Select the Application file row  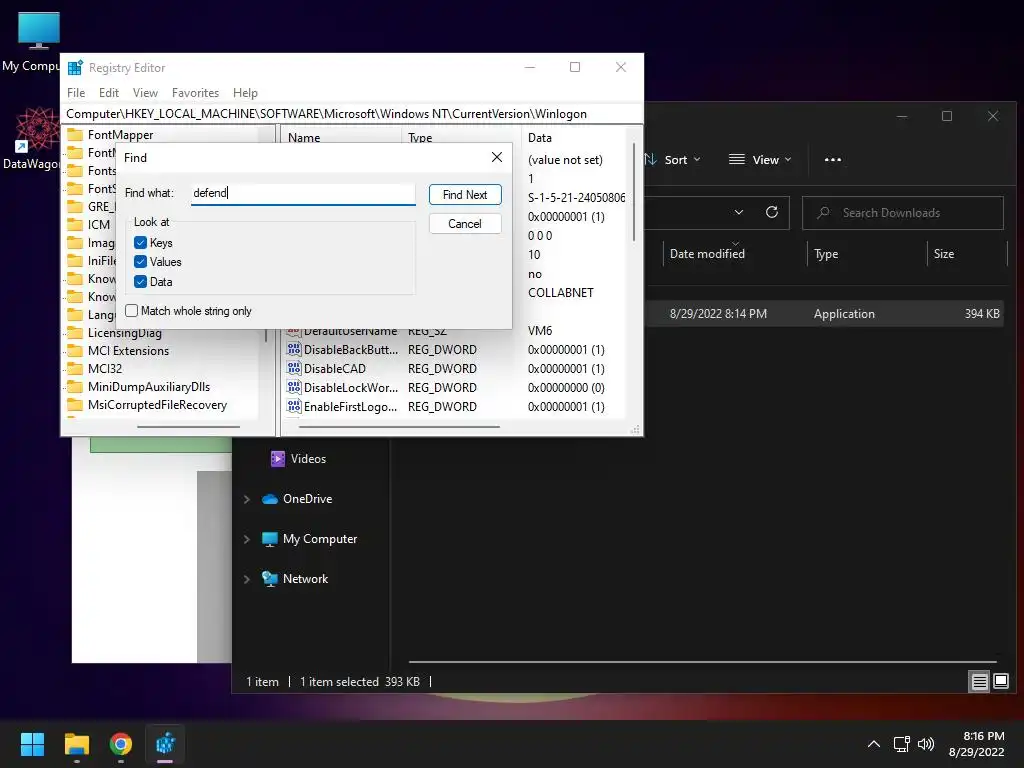(x=824, y=313)
